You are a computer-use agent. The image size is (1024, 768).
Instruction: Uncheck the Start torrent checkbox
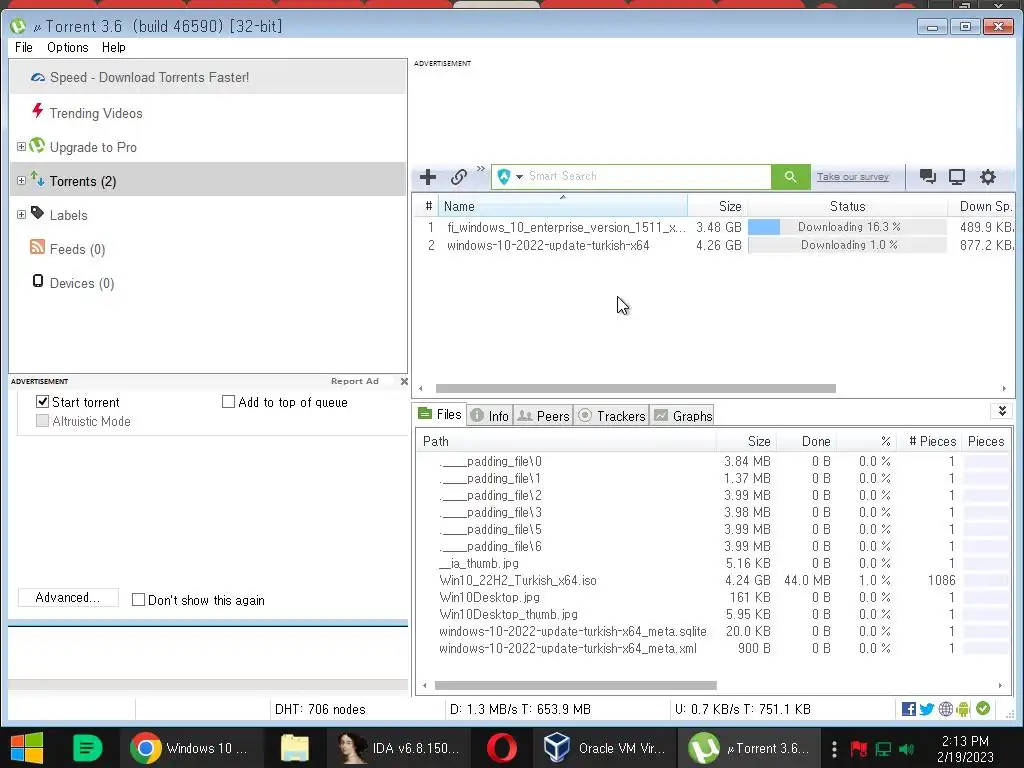click(x=42, y=402)
